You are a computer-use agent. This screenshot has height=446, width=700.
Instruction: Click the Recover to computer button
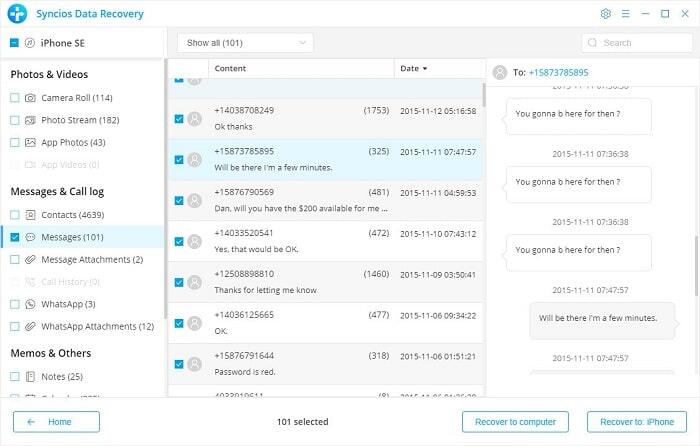click(515, 422)
